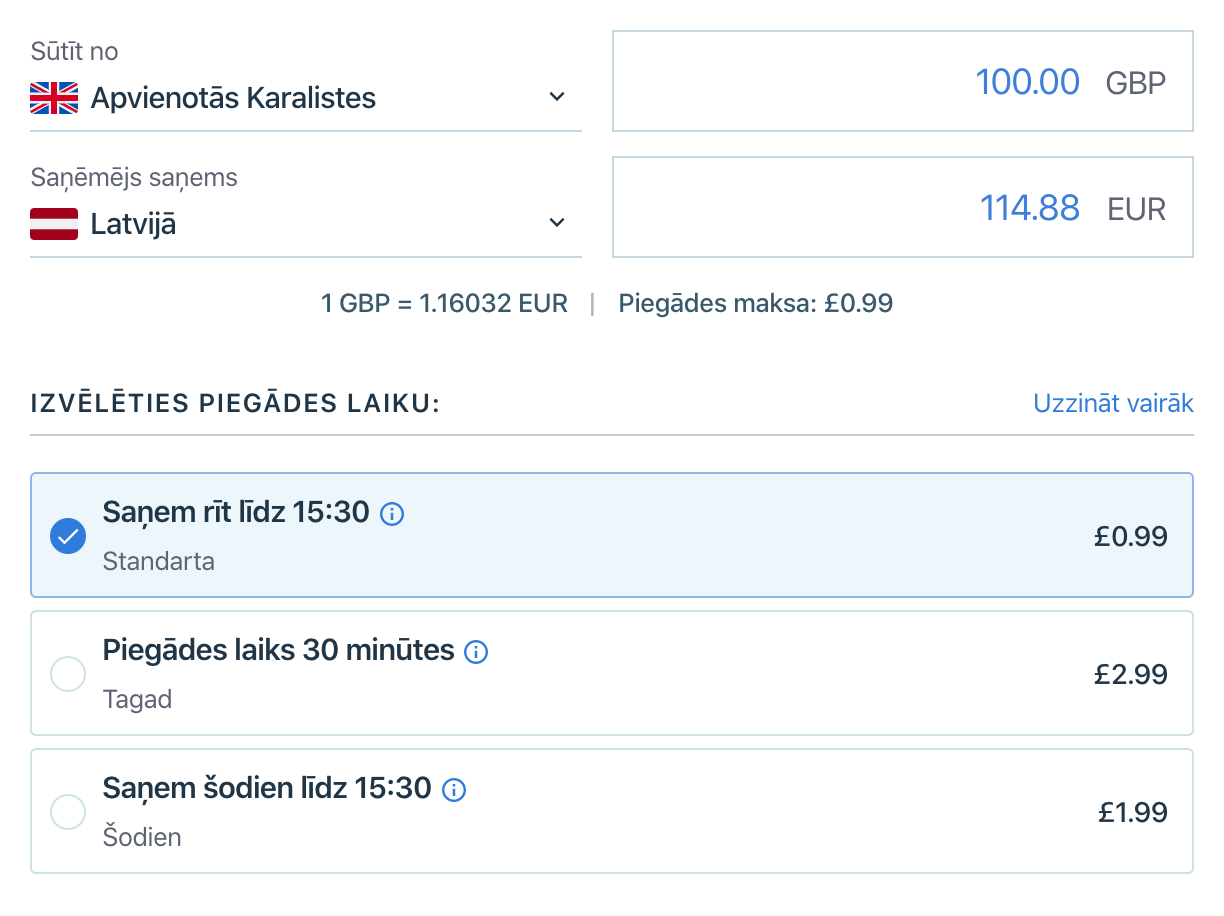
Task: Click the 100.00 GBP send amount field
Action: [1026, 82]
